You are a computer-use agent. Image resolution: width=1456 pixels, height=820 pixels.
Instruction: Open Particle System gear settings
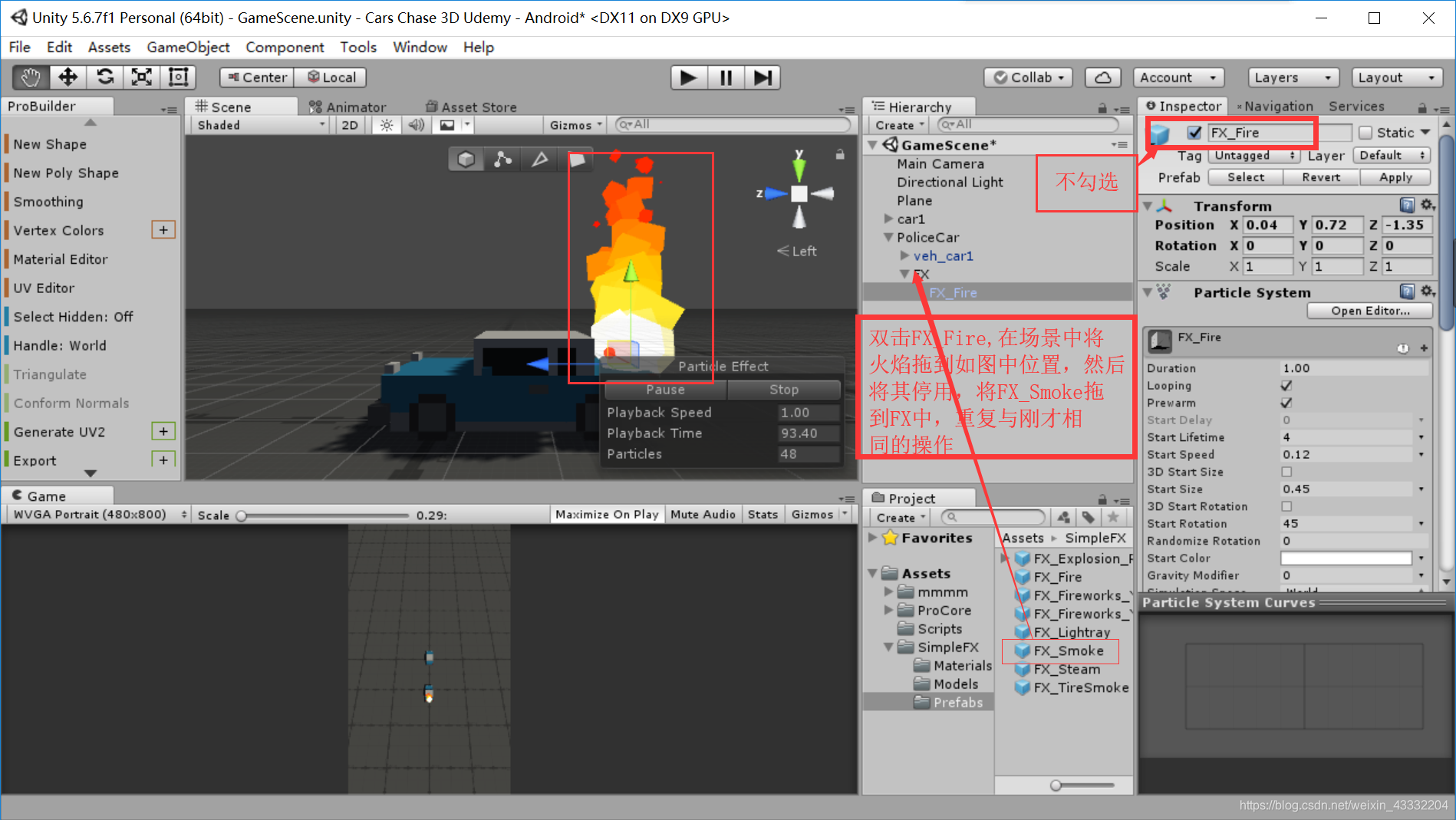1428,291
